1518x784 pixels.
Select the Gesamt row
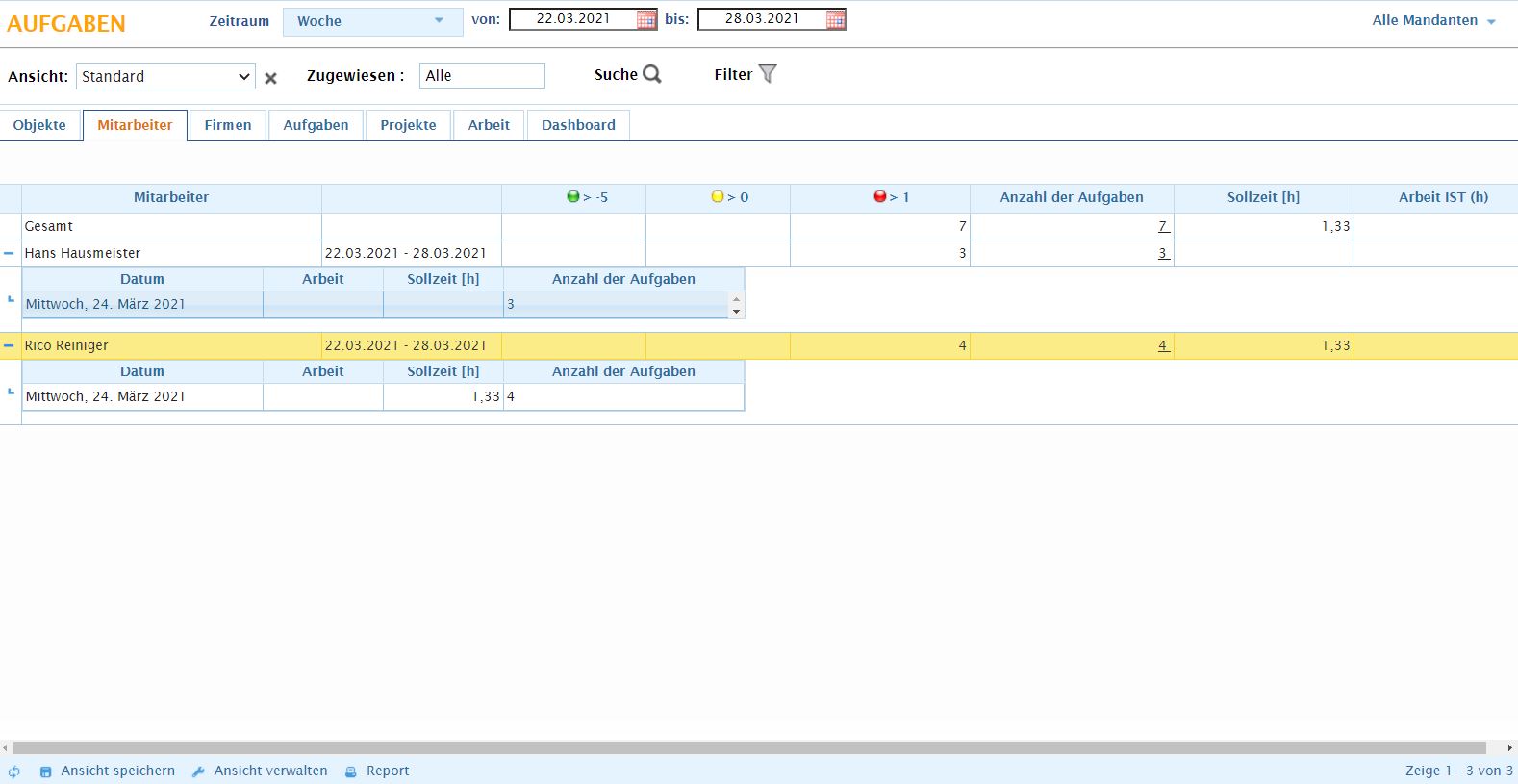[759, 226]
